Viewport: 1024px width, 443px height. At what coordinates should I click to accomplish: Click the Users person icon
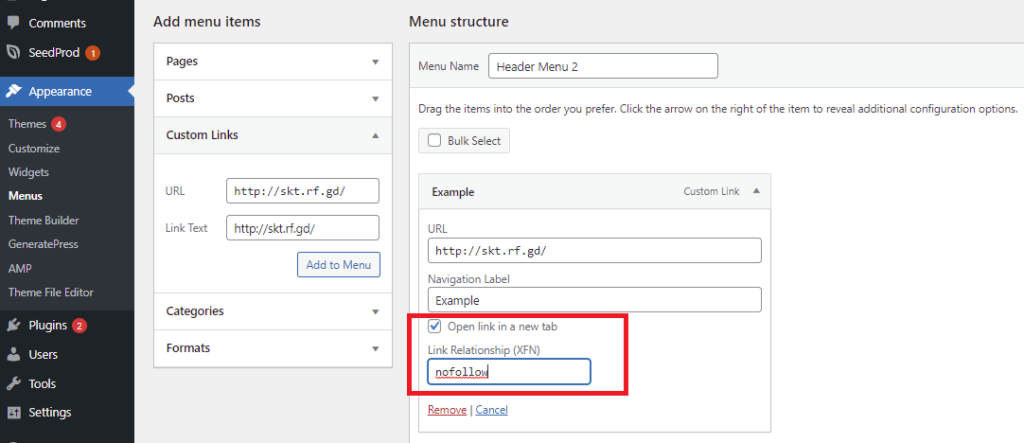[12, 355]
